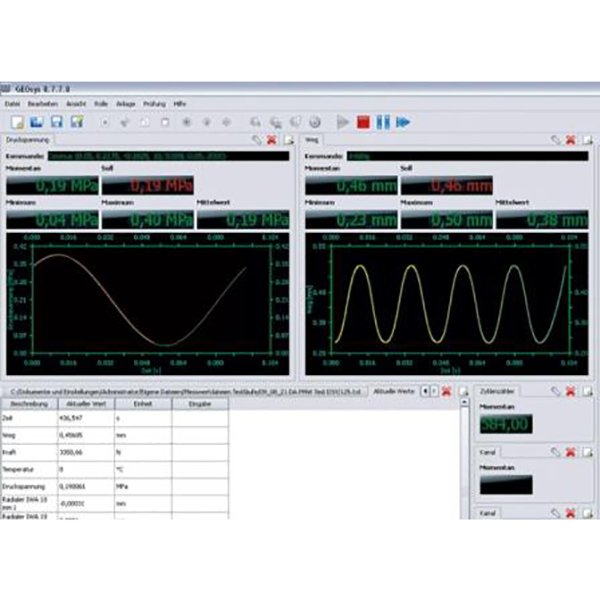Open the Prüfung menu
The image size is (600, 600).
155,104
